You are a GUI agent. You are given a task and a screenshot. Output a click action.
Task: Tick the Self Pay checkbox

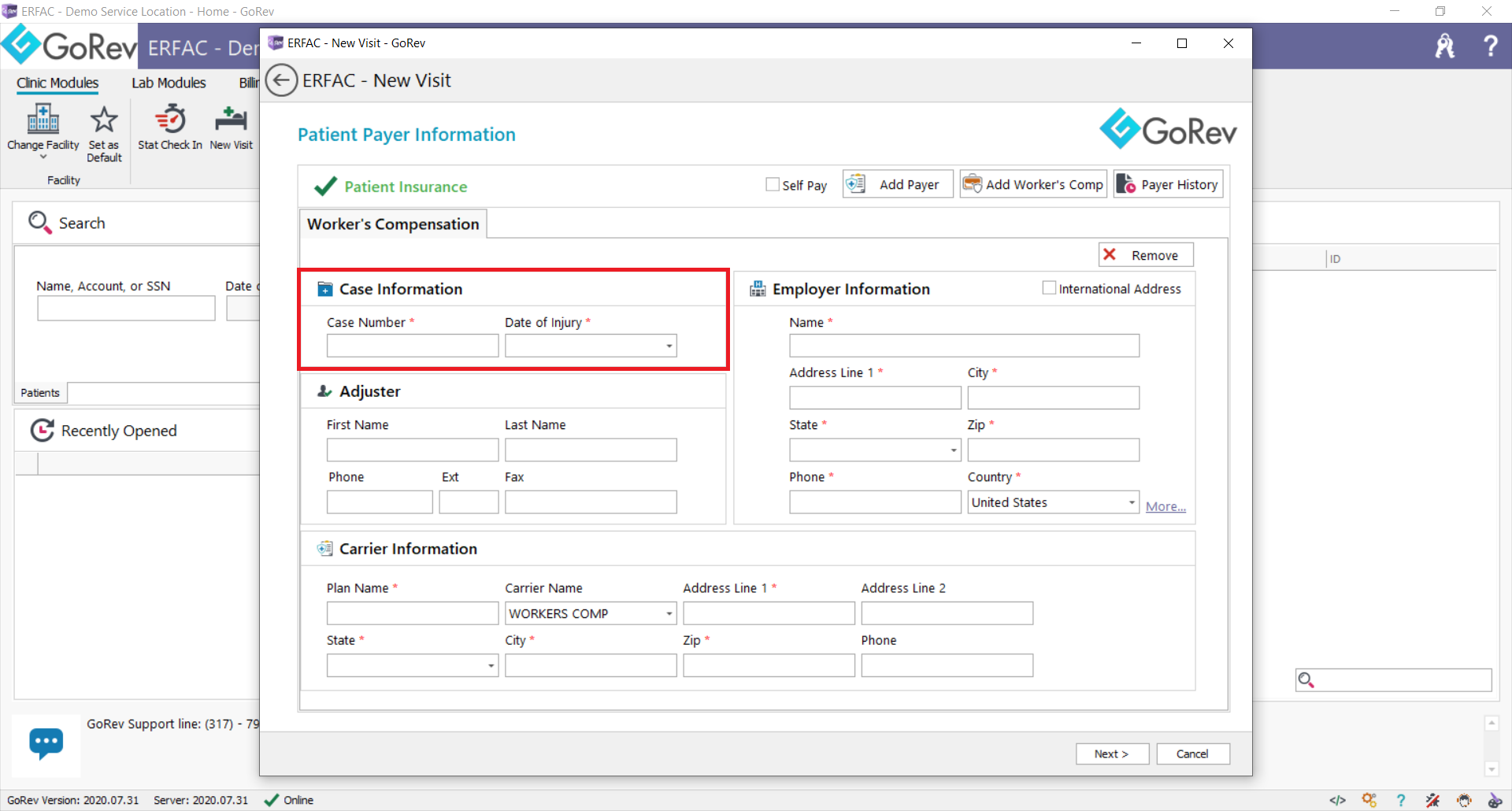(x=773, y=184)
